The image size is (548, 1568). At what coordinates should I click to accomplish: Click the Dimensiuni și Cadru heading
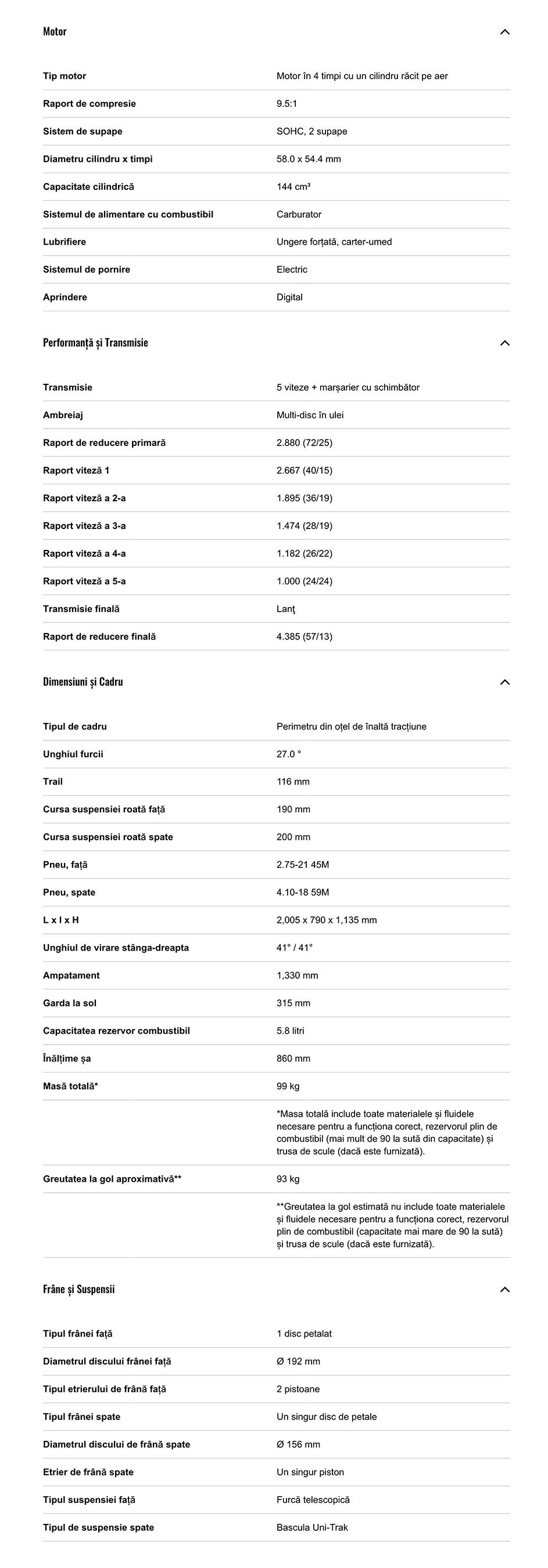pyautogui.click(x=83, y=682)
